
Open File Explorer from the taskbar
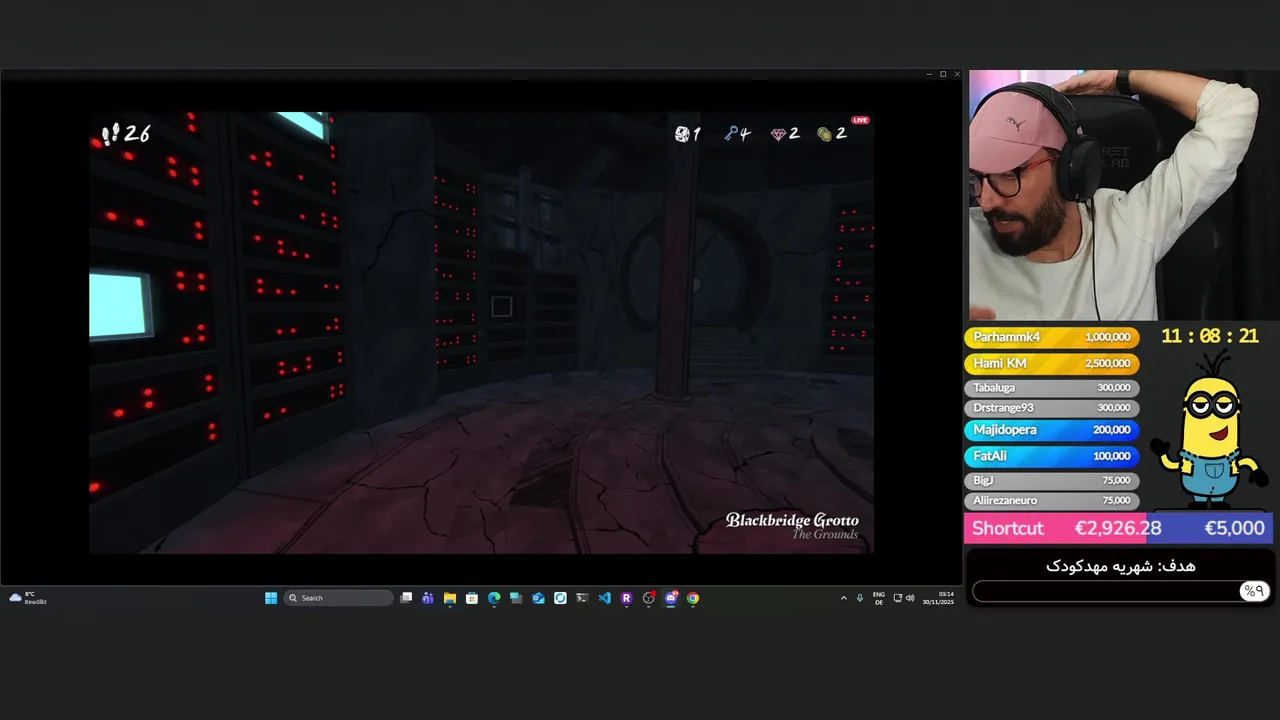tap(450, 598)
